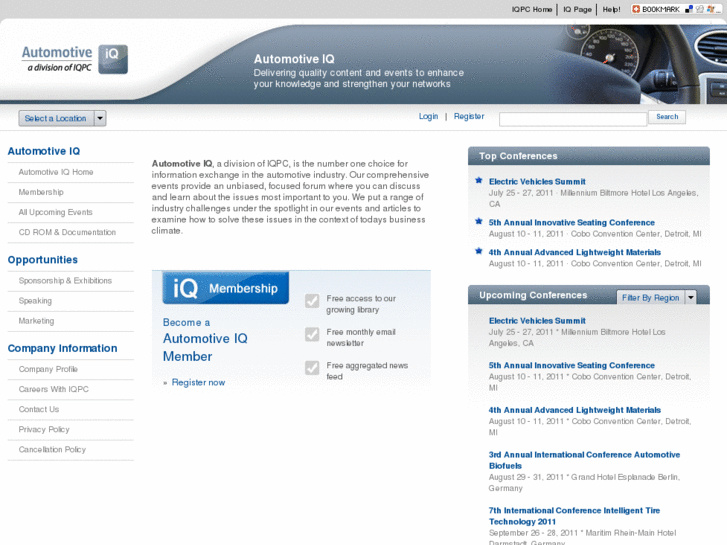Open 4th Annual Advanced Lightweight Materials under Upcoming Conferences

575,410
